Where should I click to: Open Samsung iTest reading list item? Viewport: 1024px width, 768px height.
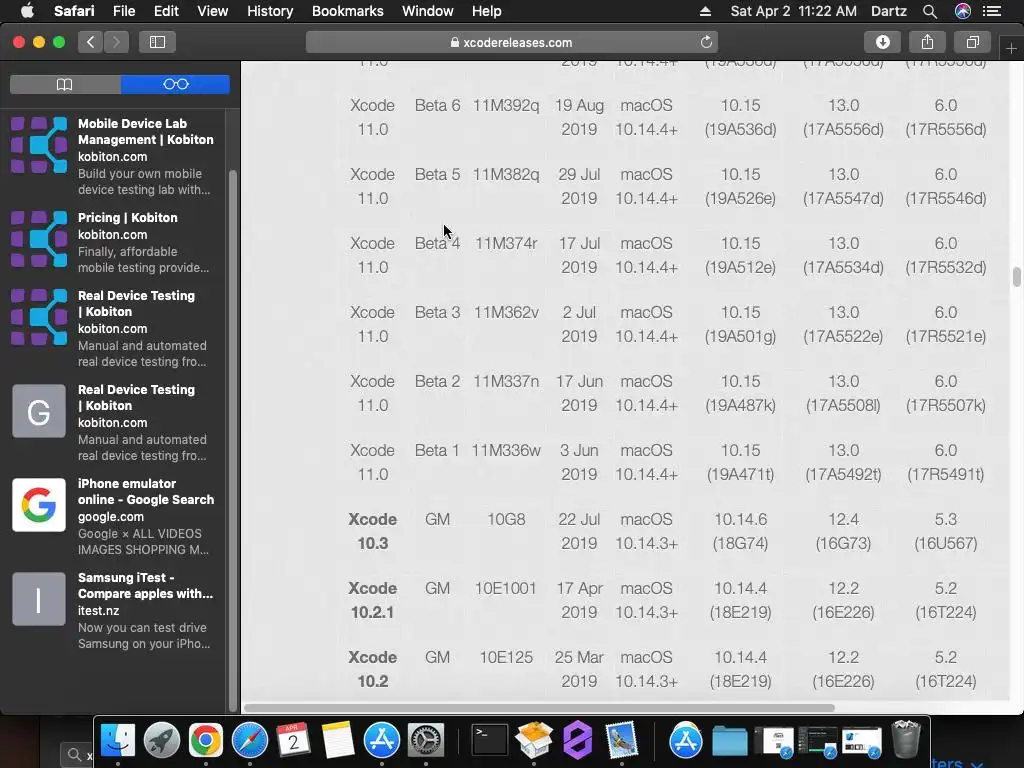115,610
